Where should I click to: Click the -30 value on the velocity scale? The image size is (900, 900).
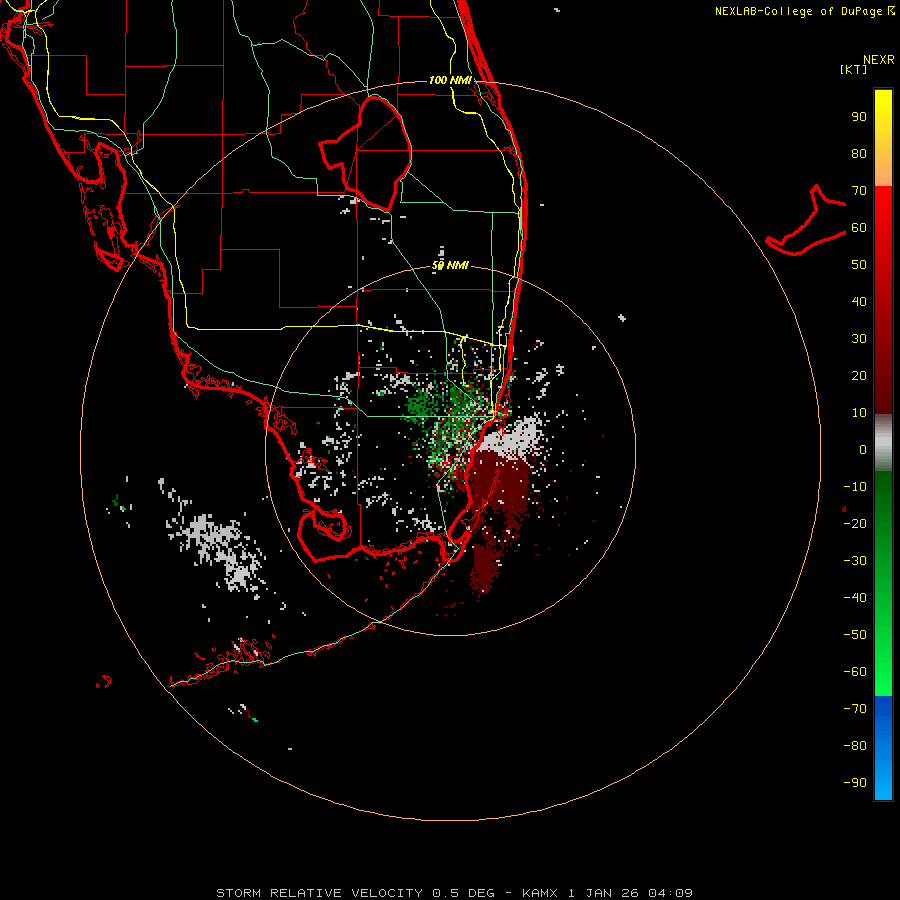855,561
